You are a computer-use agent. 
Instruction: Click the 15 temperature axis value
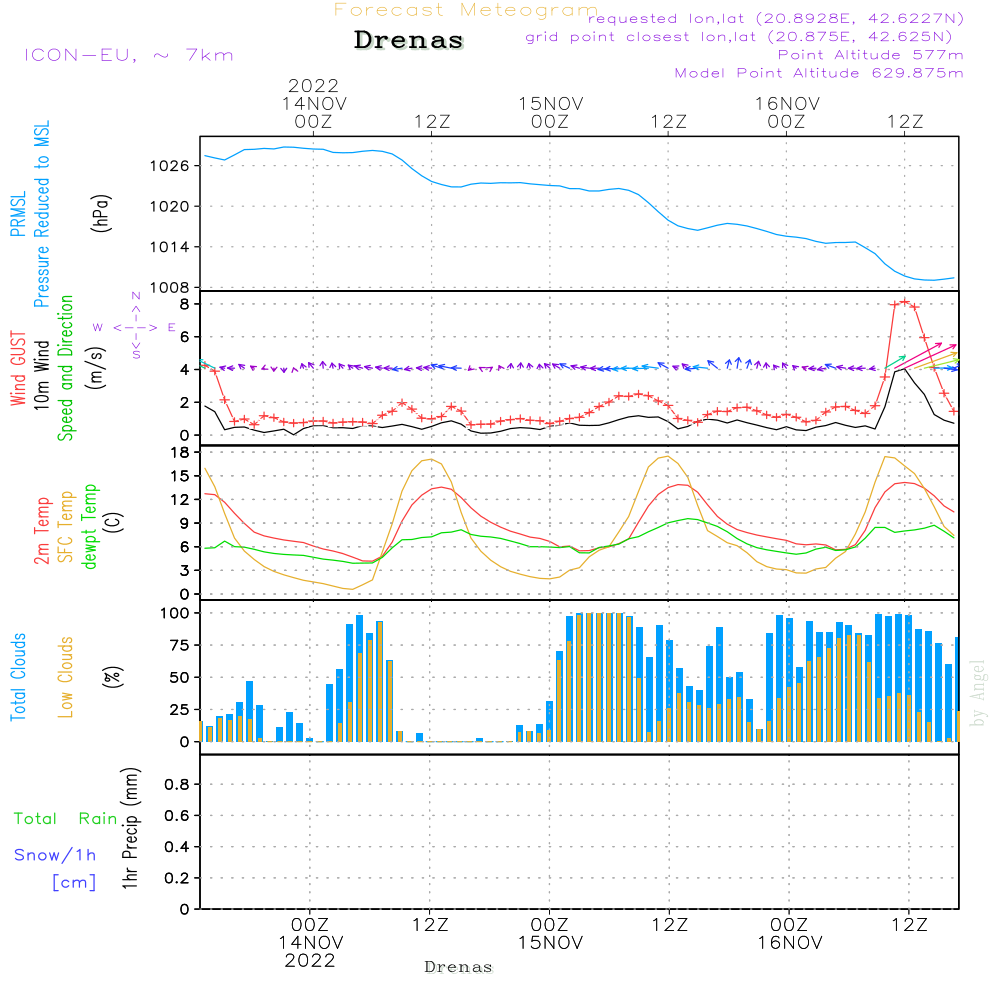coord(180,476)
